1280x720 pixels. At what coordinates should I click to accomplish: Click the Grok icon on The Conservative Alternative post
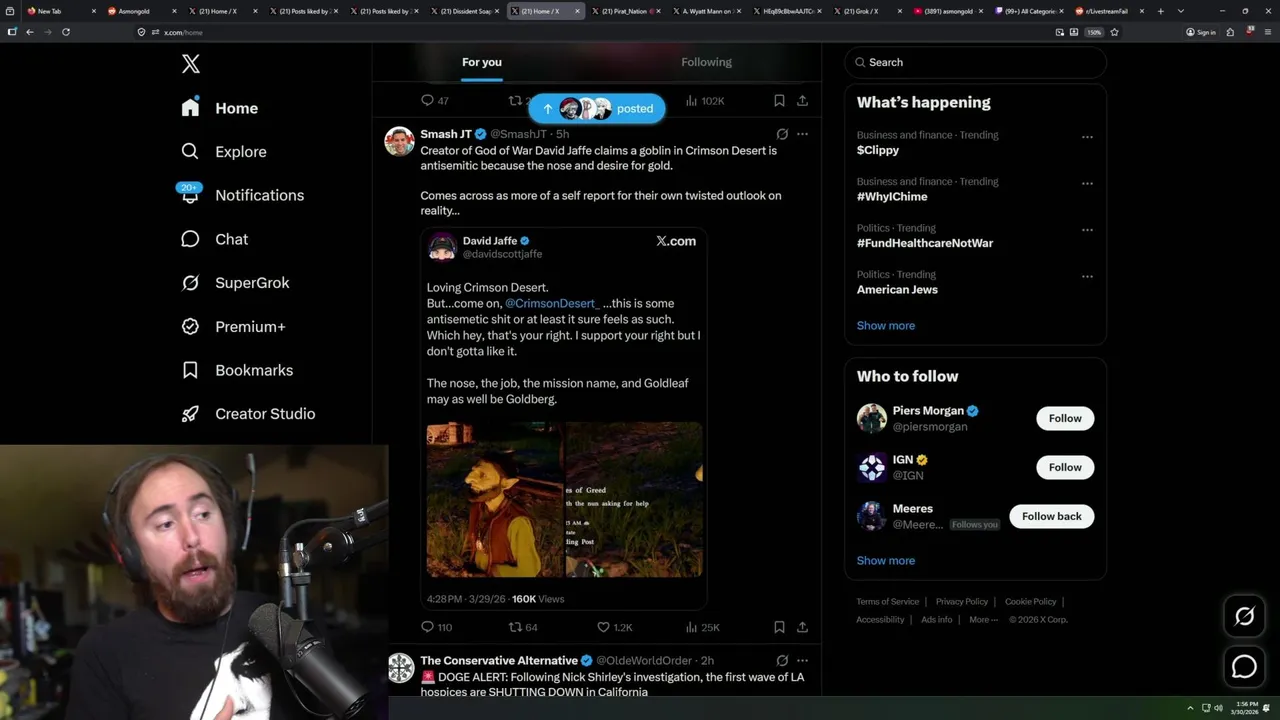click(782, 661)
